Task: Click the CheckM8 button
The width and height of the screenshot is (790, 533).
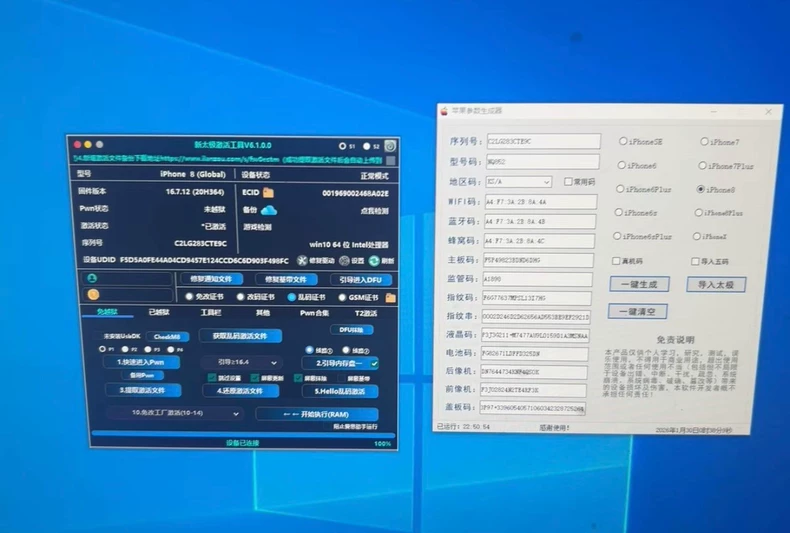Action: tap(167, 337)
